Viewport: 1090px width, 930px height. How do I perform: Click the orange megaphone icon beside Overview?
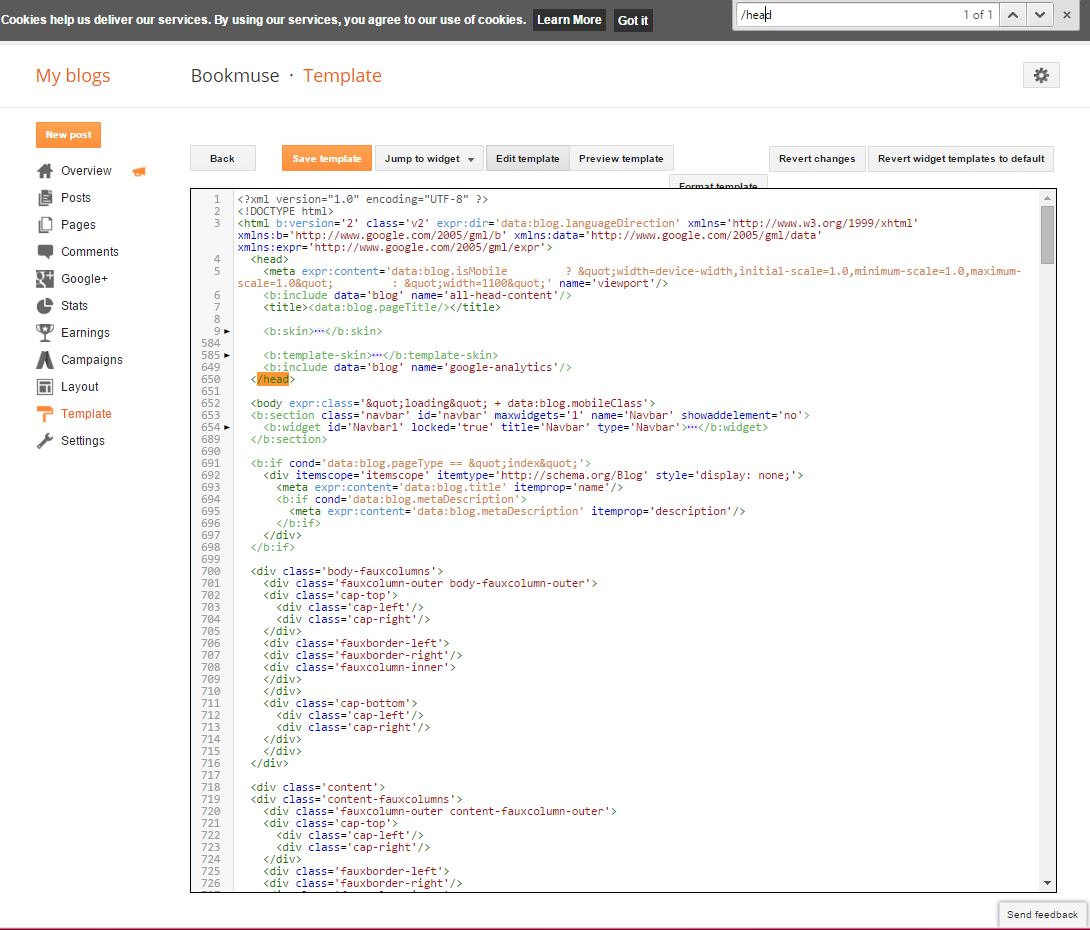pyautogui.click(x=139, y=172)
